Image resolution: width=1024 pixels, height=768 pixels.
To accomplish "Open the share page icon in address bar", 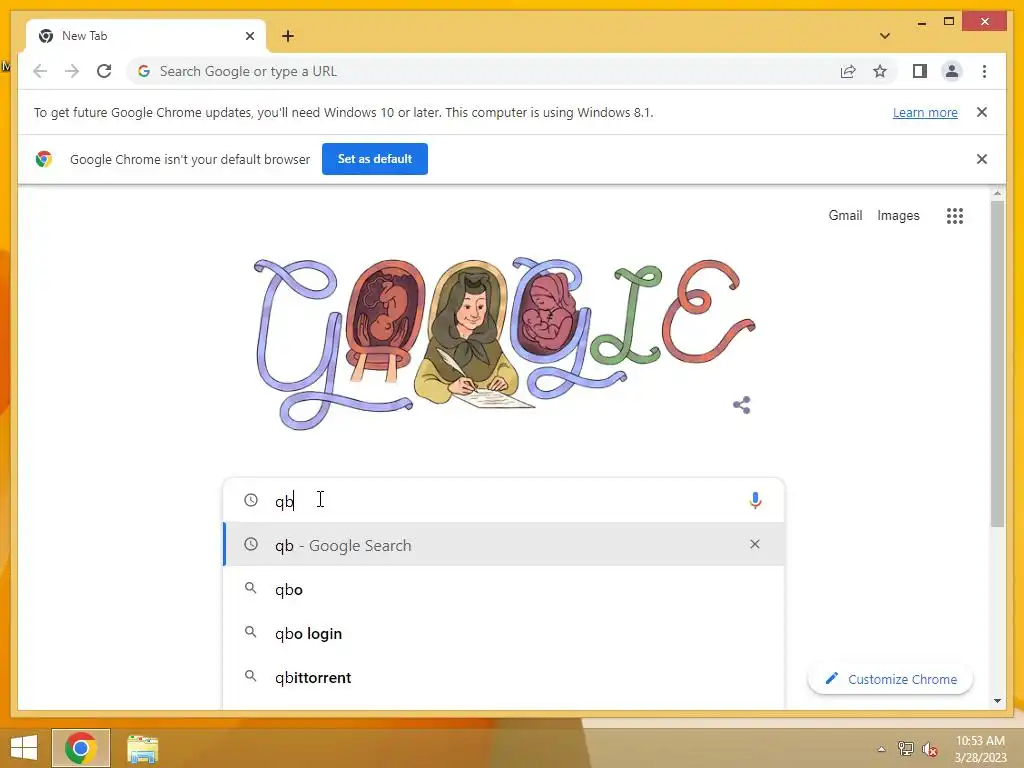I will (848, 71).
